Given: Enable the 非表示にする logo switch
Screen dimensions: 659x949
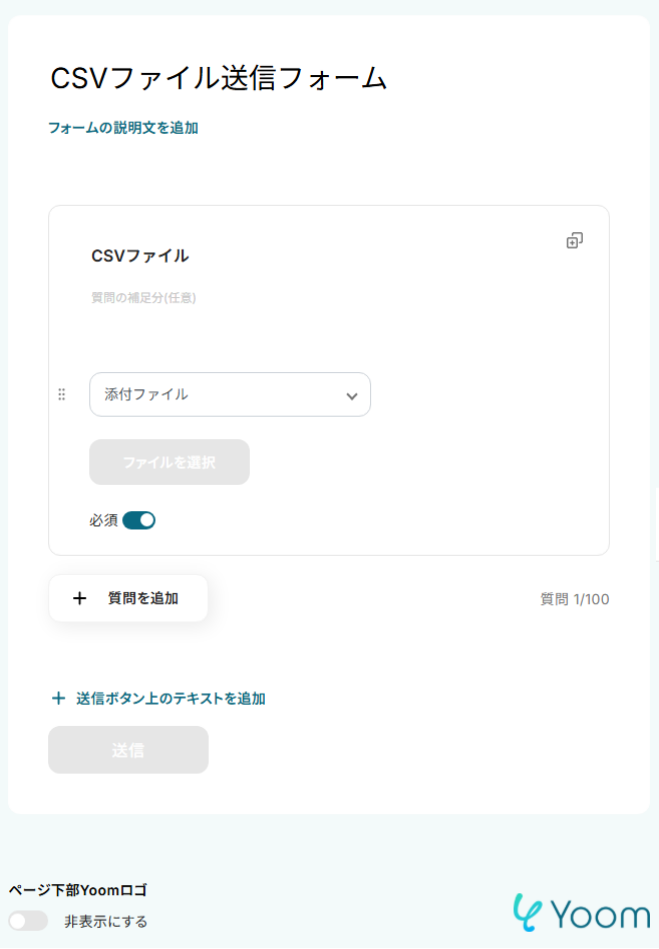Looking at the screenshot, I should 28,921.
